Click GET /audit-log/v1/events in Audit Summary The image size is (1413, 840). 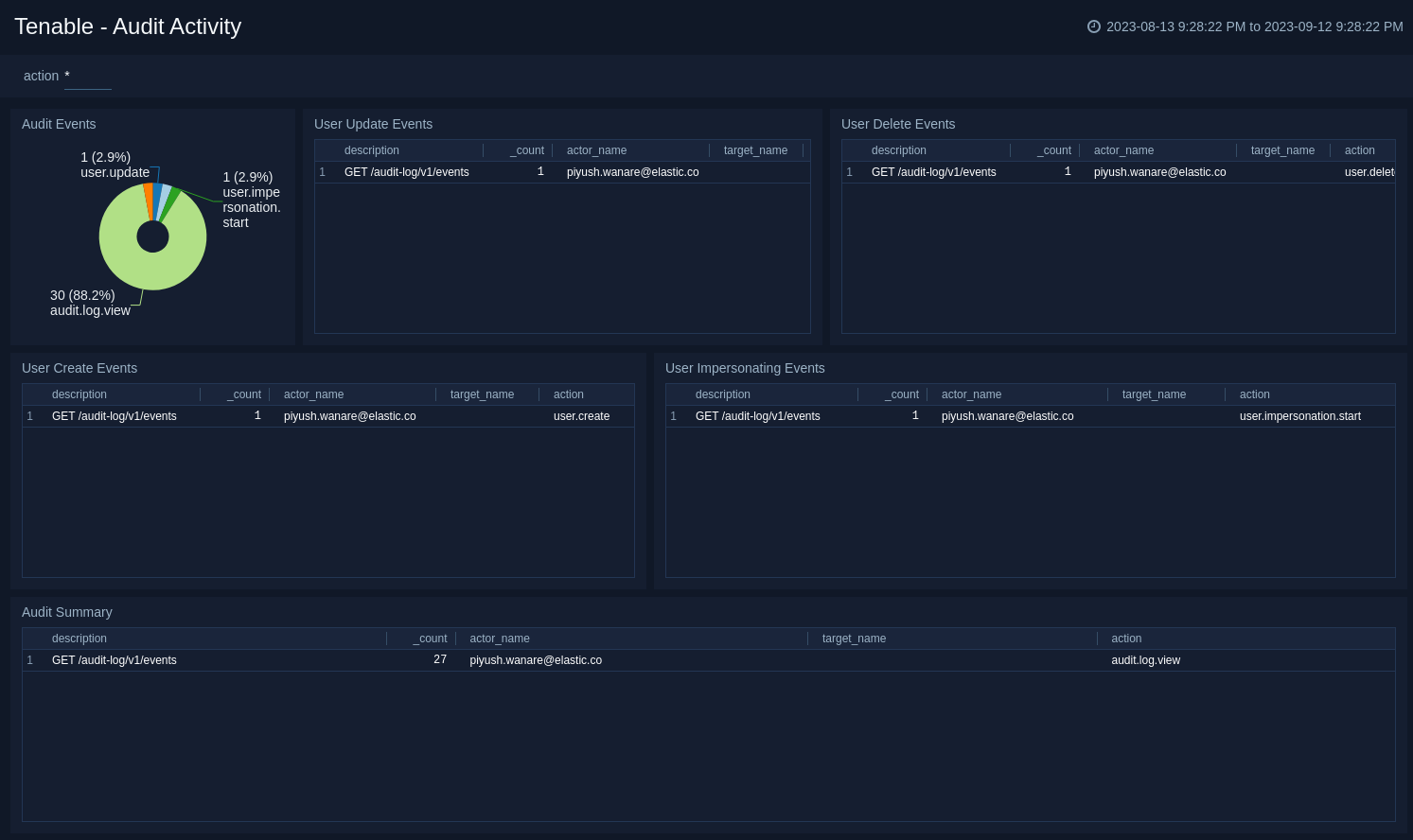[x=115, y=660]
